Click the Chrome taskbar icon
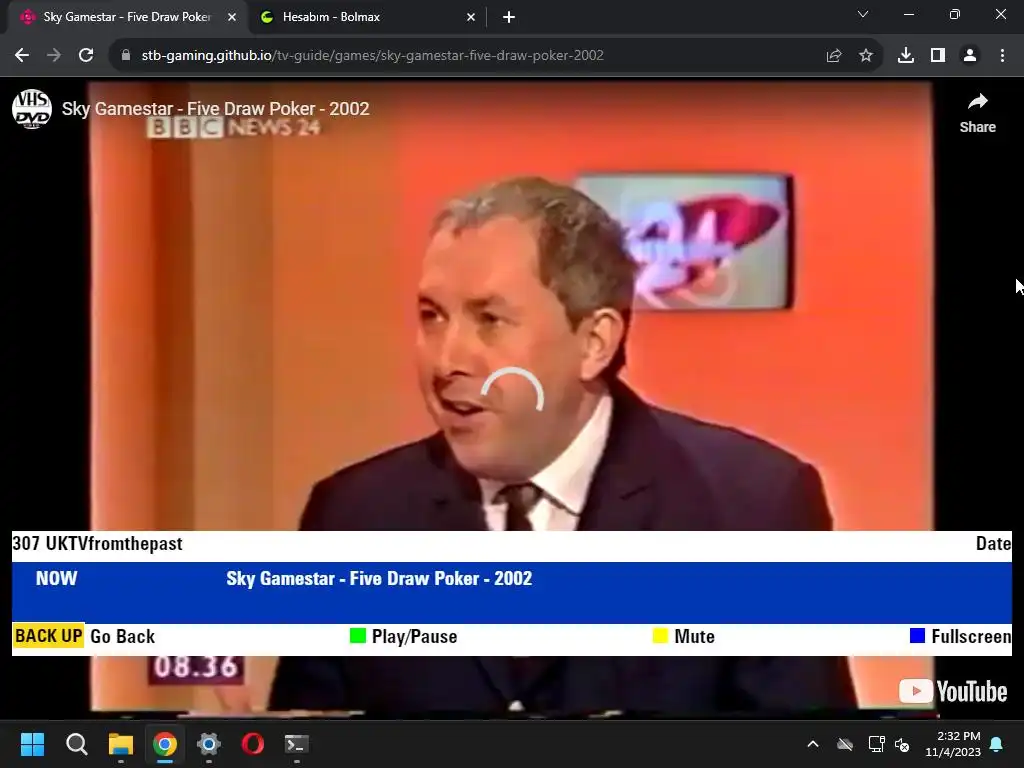This screenshot has width=1024, height=768. 165,744
